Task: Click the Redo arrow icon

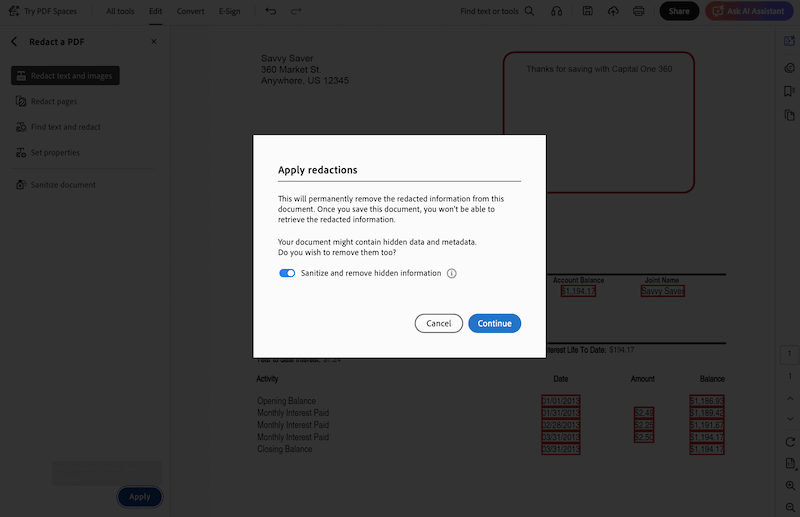Action: point(296,11)
